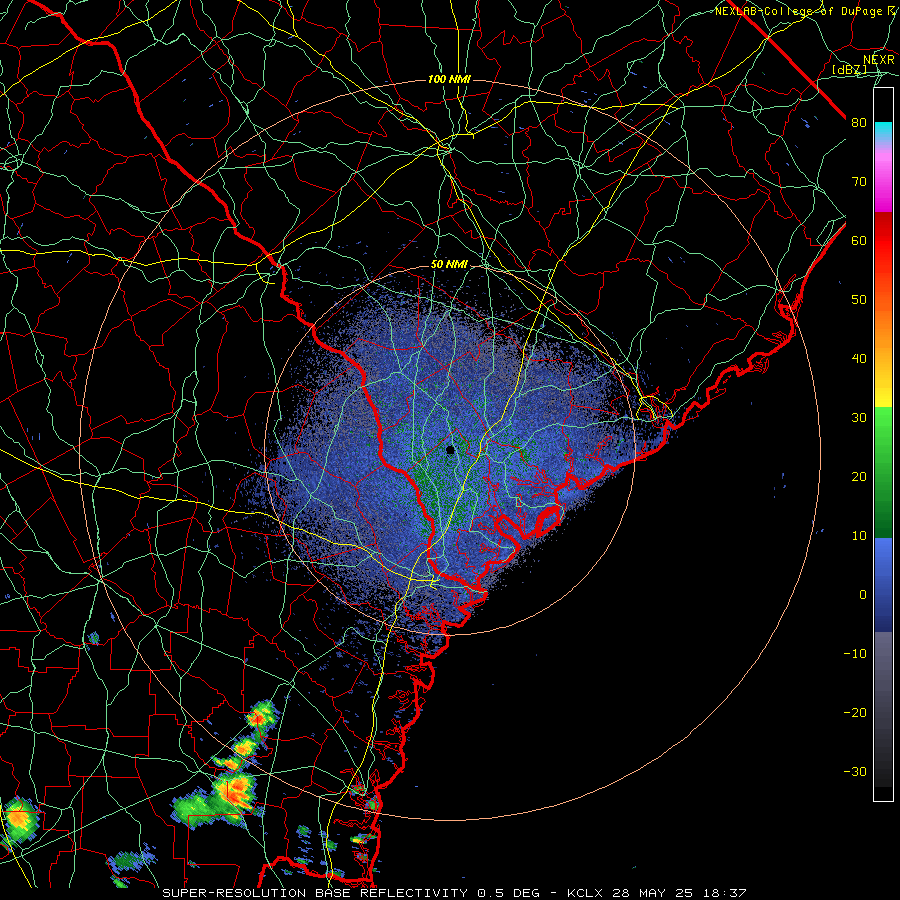This screenshot has height=900, width=900.
Task: Click the 80 dBZ label on color scale
Action: tap(859, 122)
